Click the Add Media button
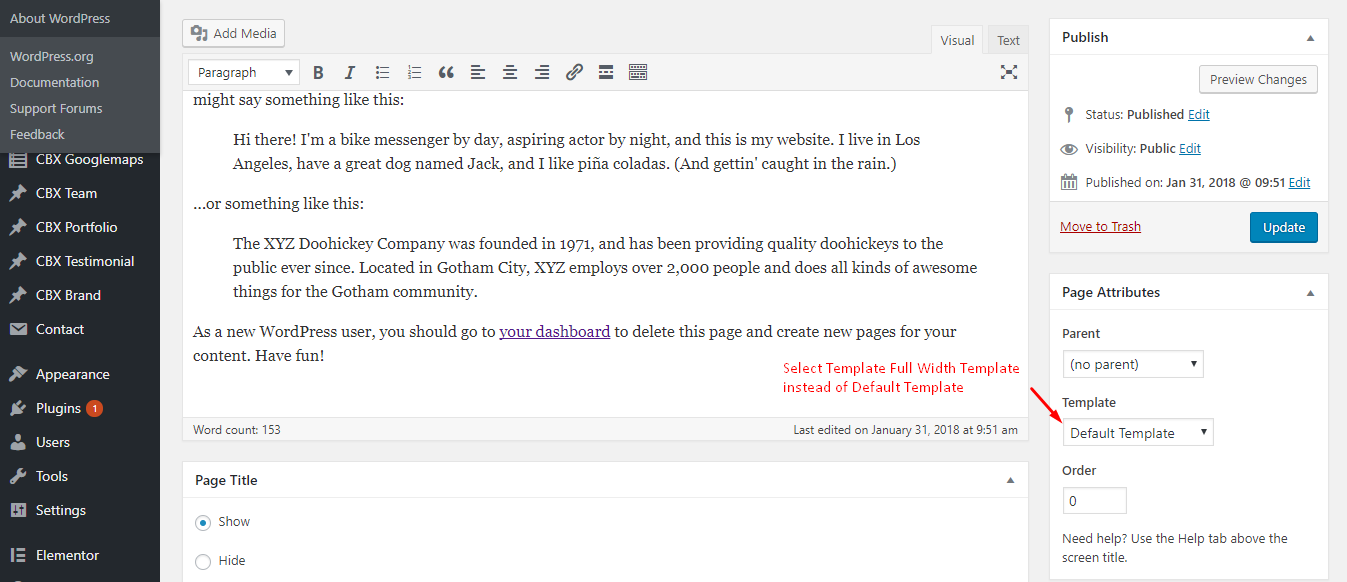 pos(234,33)
